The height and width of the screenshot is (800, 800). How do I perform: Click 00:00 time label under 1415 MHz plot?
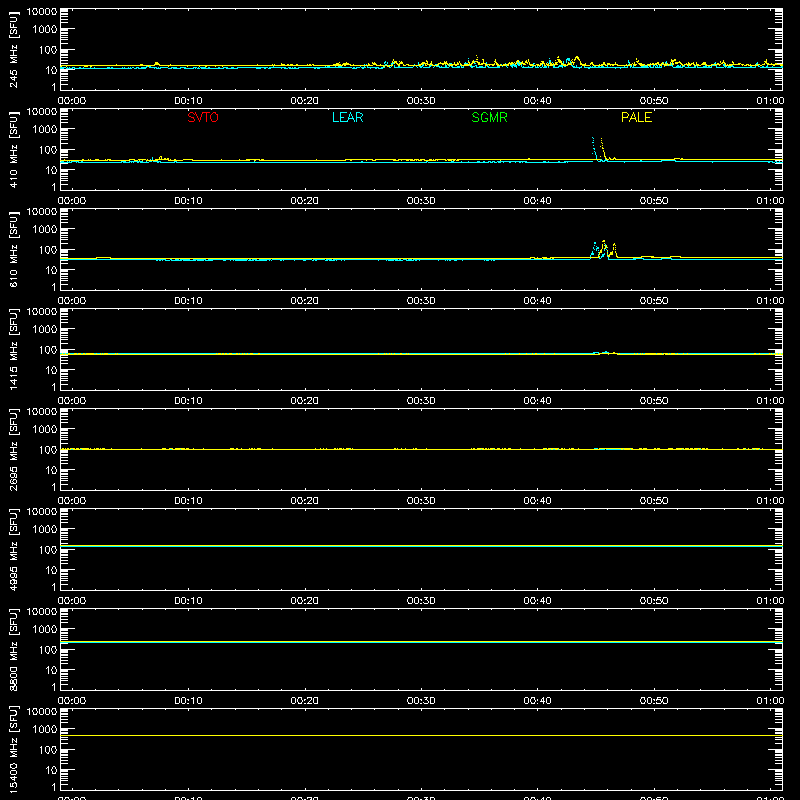pos(72,401)
